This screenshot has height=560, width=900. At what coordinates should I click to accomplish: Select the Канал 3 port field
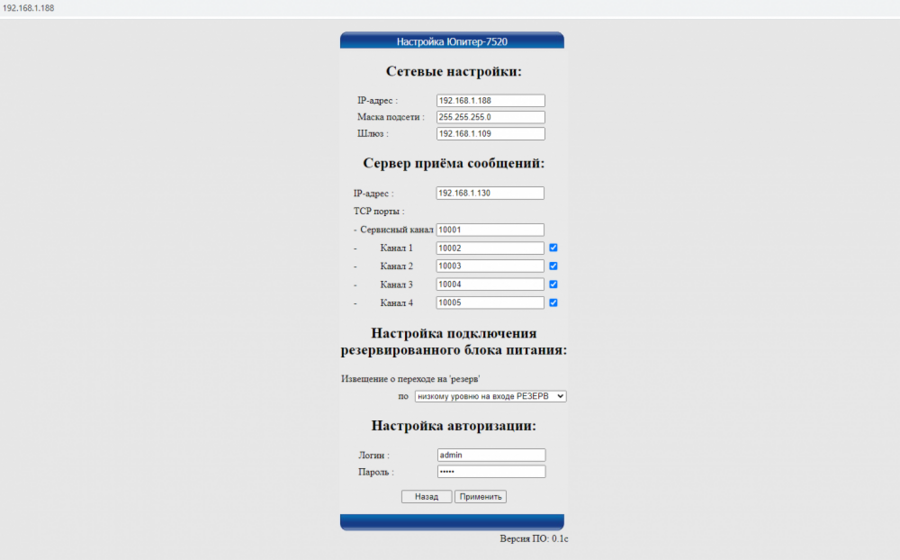(490, 285)
